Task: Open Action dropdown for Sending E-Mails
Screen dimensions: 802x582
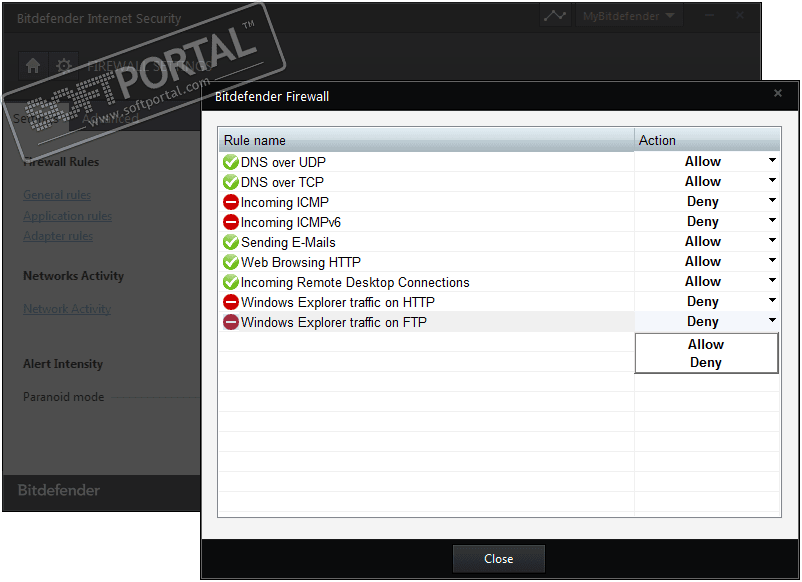Action: (x=772, y=240)
